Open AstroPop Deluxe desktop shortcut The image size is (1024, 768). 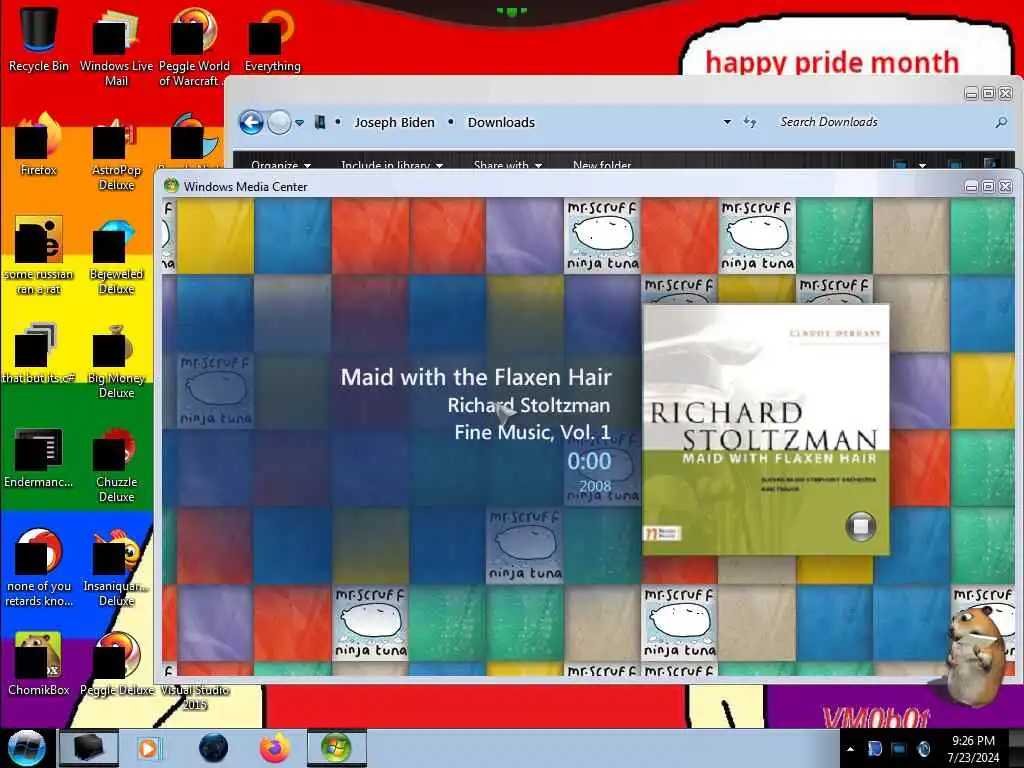click(x=116, y=152)
